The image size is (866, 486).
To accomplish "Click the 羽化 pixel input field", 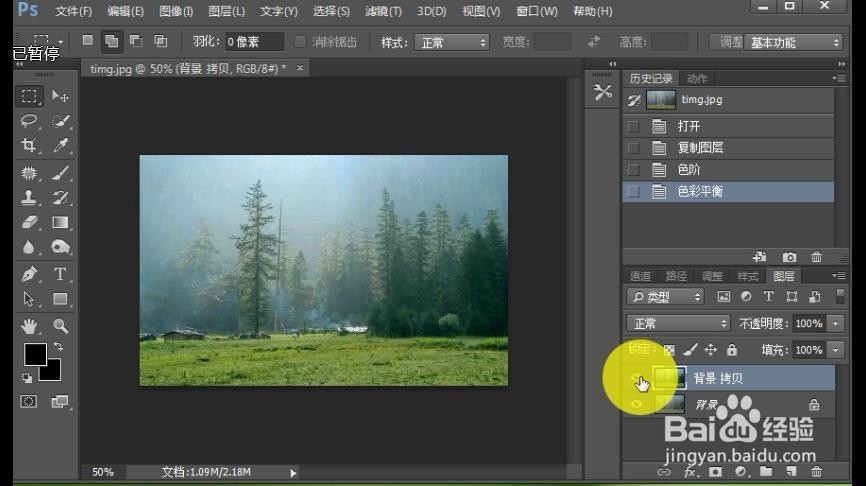I will tap(255, 42).
